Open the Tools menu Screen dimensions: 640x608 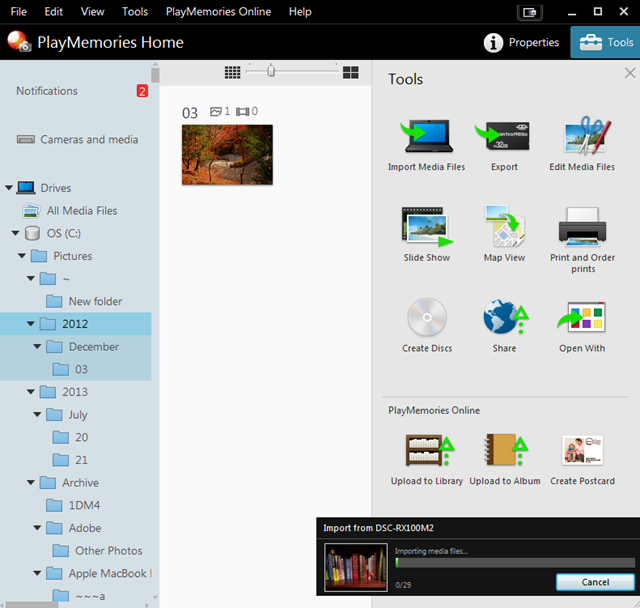(135, 11)
